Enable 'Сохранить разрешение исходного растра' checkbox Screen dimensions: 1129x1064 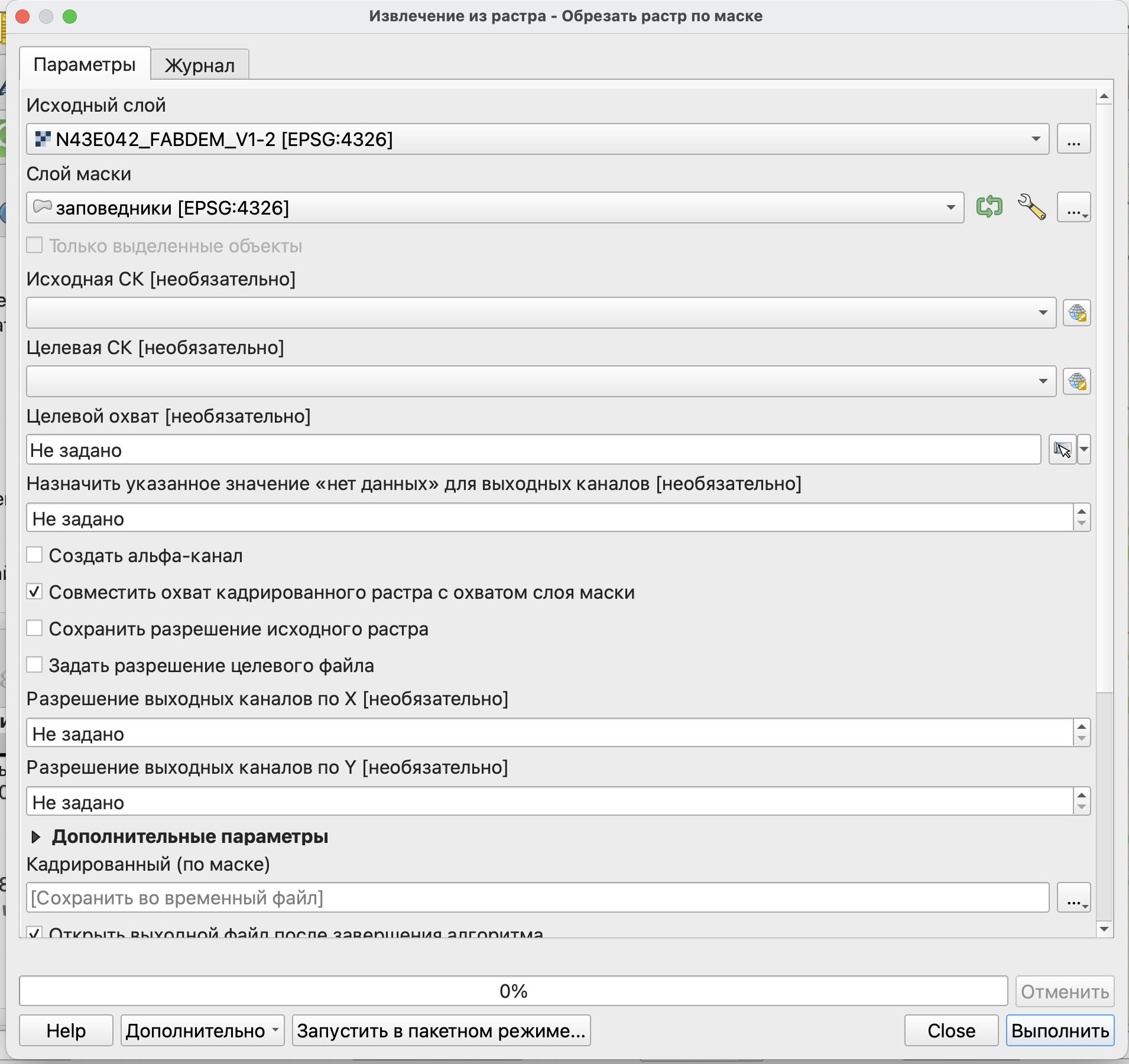pyautogui.click(x=35, y=628)
